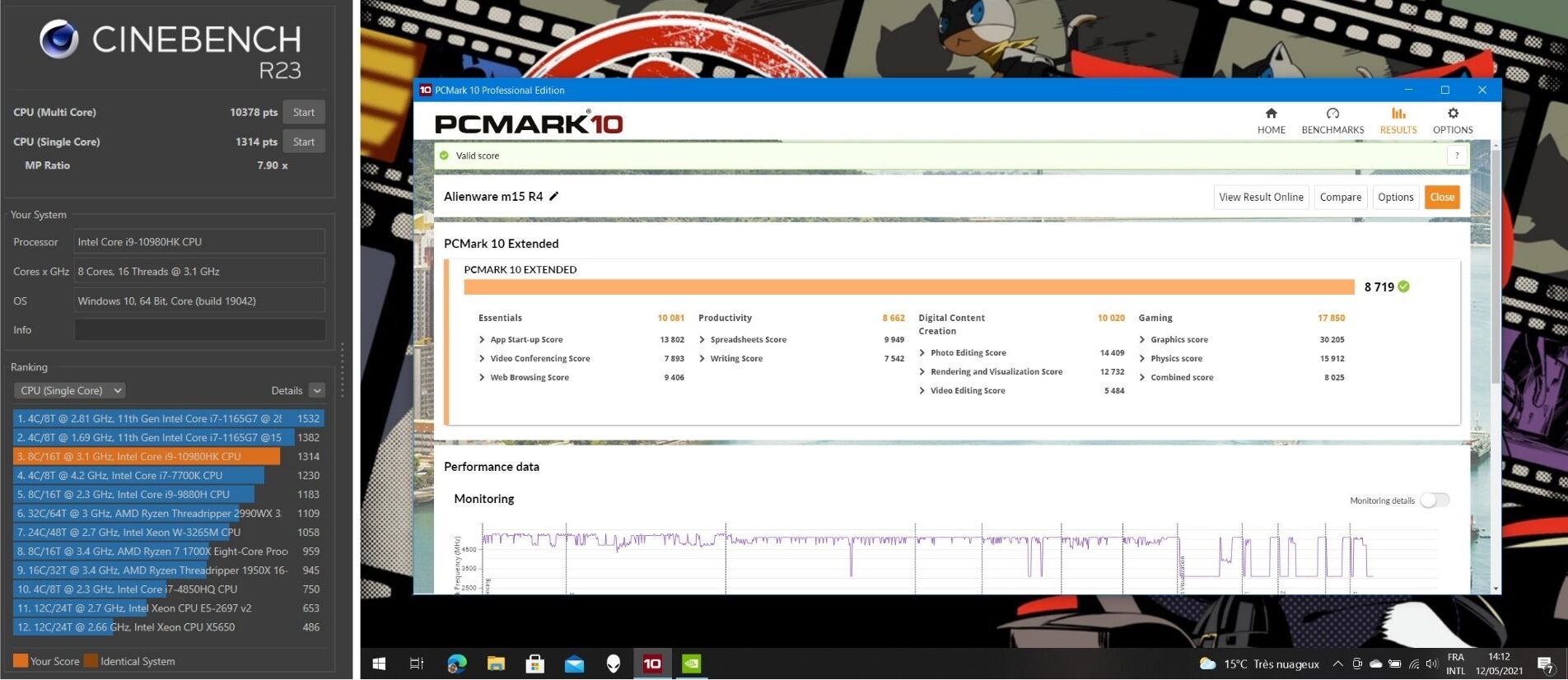Switch to the Results tab
The width and height of the screenshot is (1568, 680).
(x=1398, y=120)
